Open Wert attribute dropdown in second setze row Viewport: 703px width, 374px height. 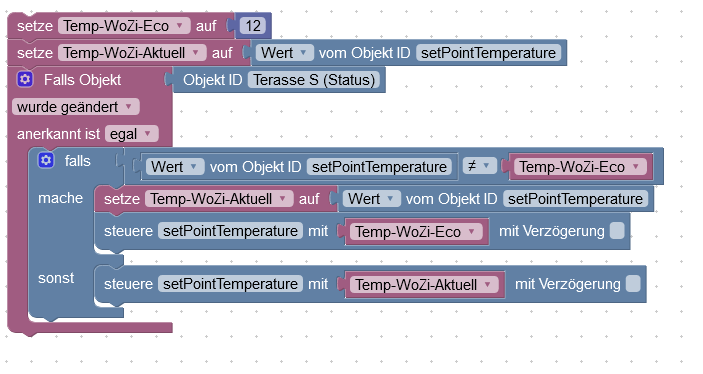click(284, 52)
